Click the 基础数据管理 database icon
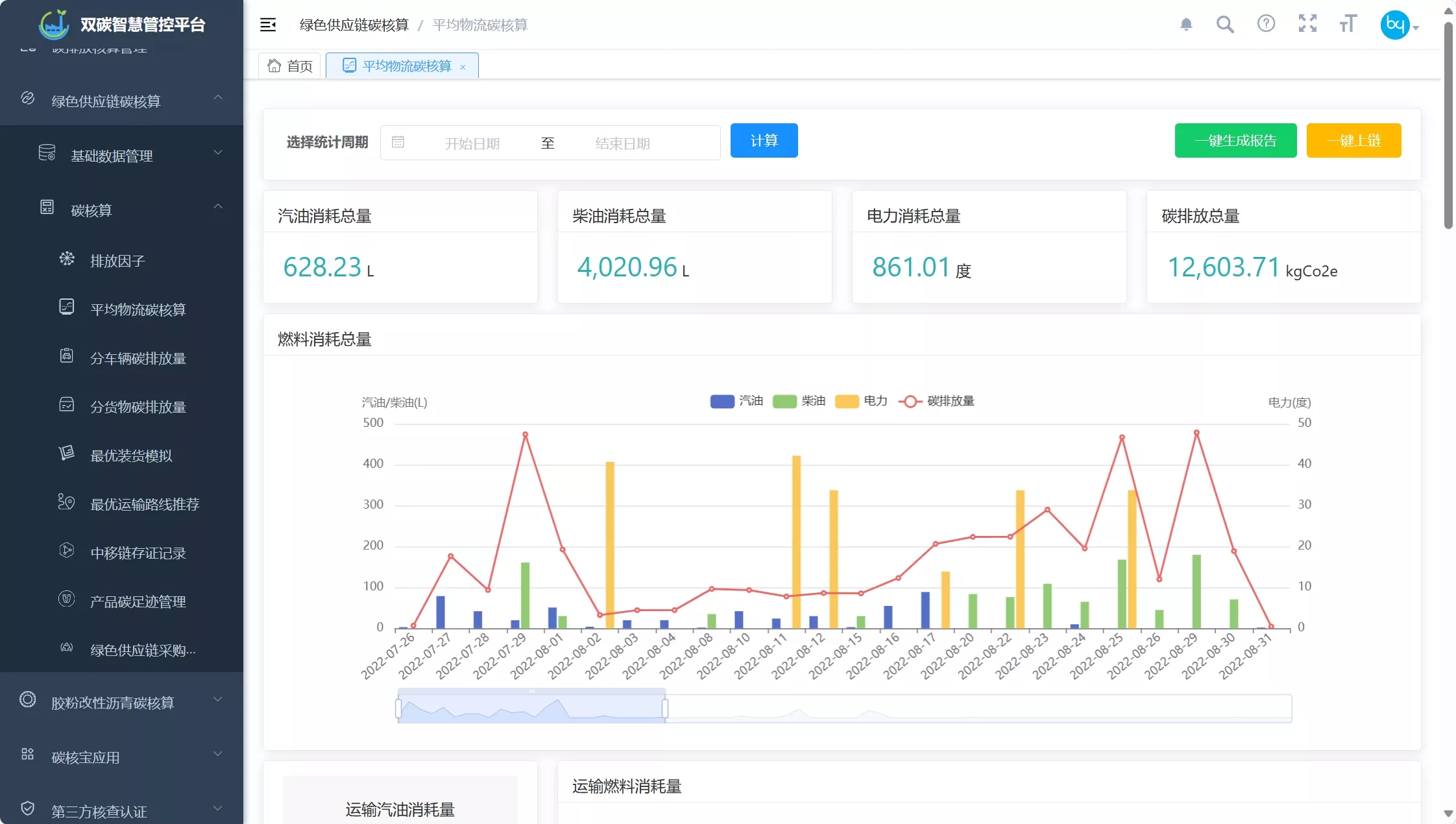The height and width of the screenshot is (824, 1456). click(x=47, y=153)
